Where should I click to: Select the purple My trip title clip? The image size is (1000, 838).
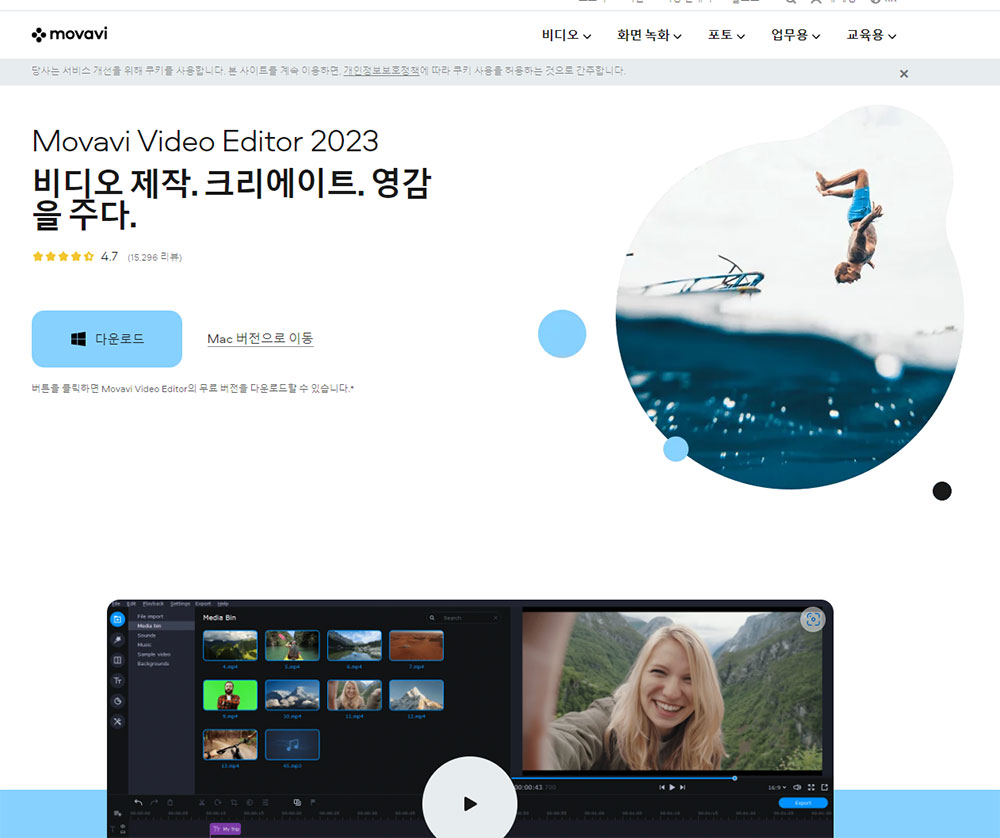click(x=225, y=829)
